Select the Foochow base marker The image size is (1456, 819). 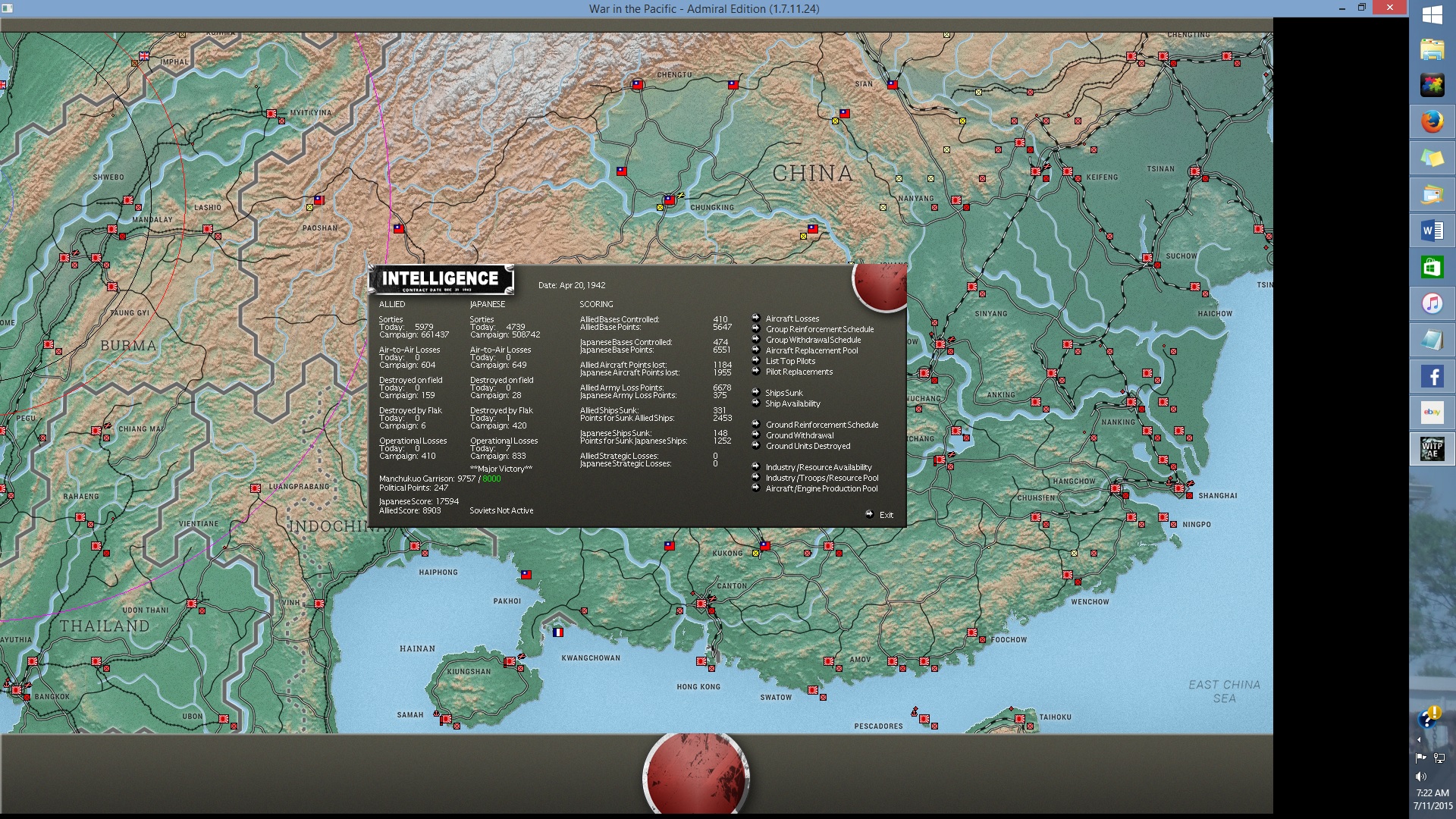pos(972,632)
